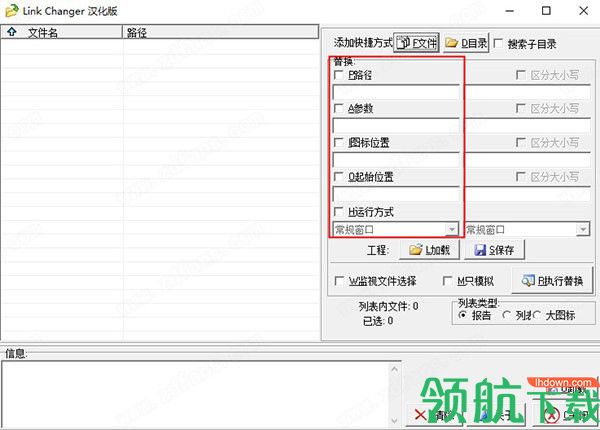Image resolution: width=600 pixels, height=430 pixels.
Task: Toggle 区分大小写 in the I图标位置 row
Action: point(520,143)
